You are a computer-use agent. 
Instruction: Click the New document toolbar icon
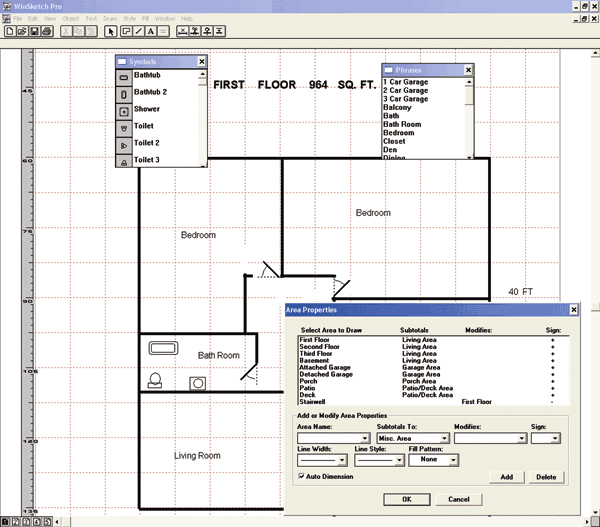tap(10, 31)
